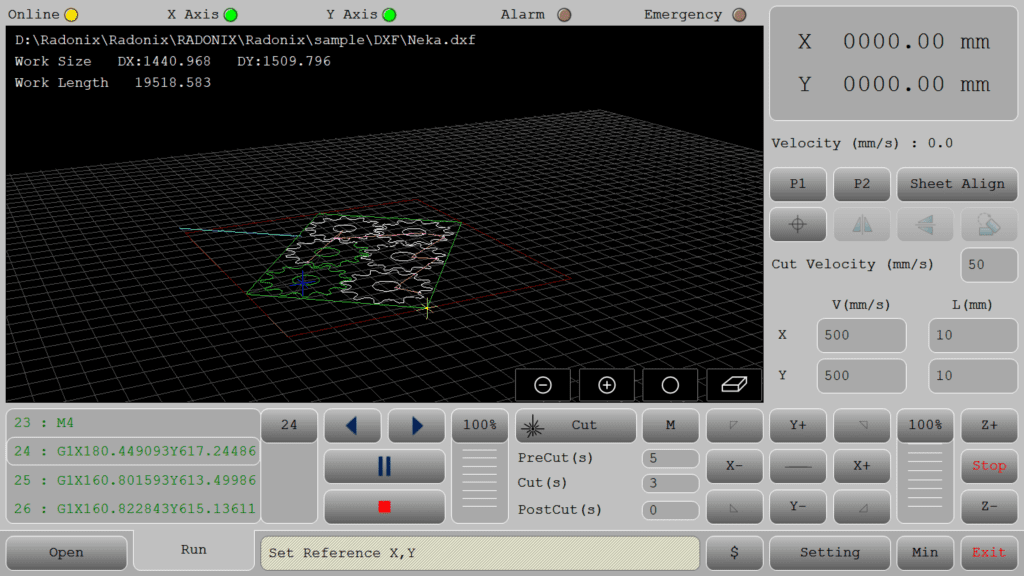Click the red Stop button

[x=989, y=466]
